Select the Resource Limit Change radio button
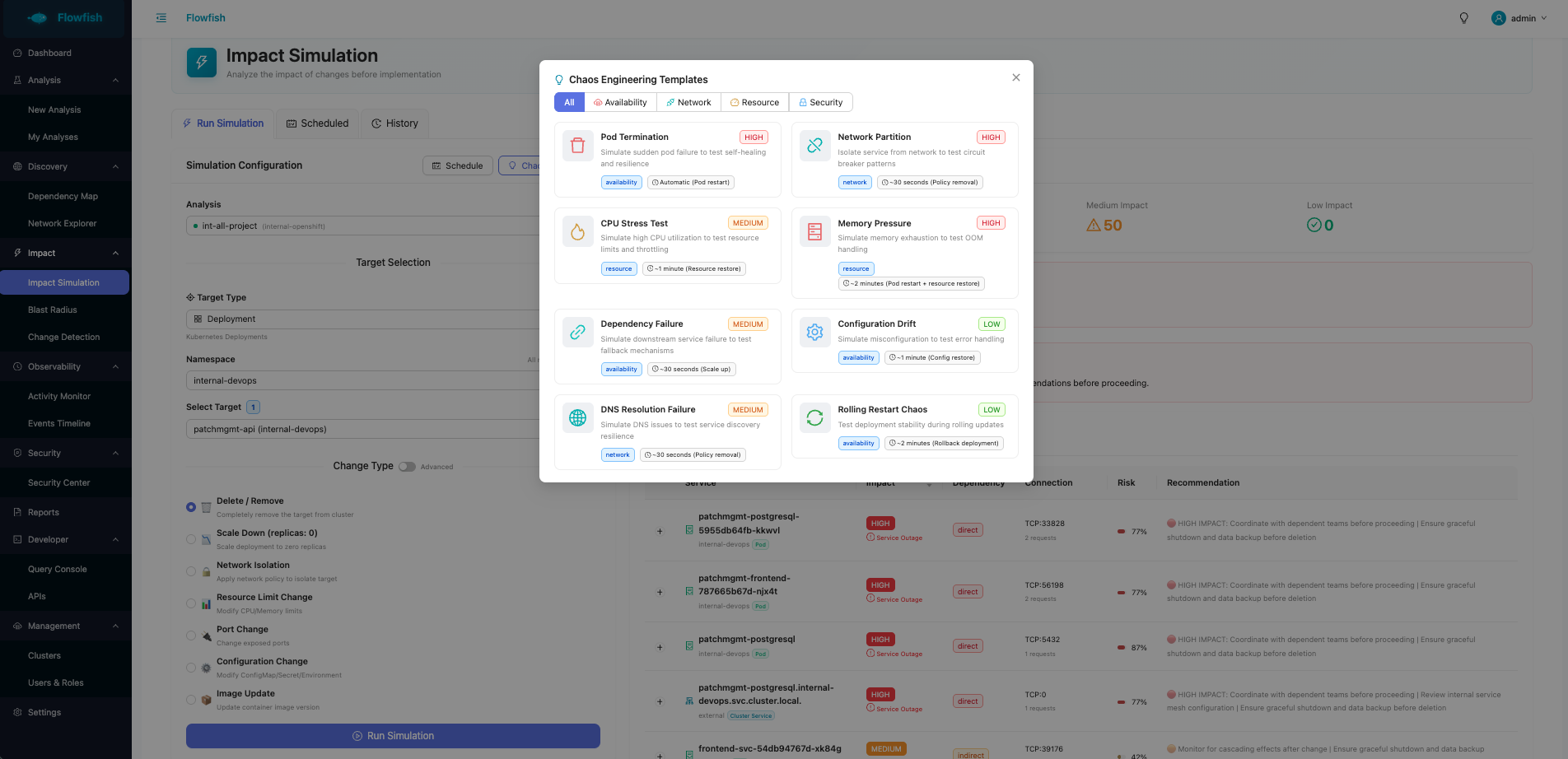Screen dimensions: 1568x759 (x=191, y=603)
